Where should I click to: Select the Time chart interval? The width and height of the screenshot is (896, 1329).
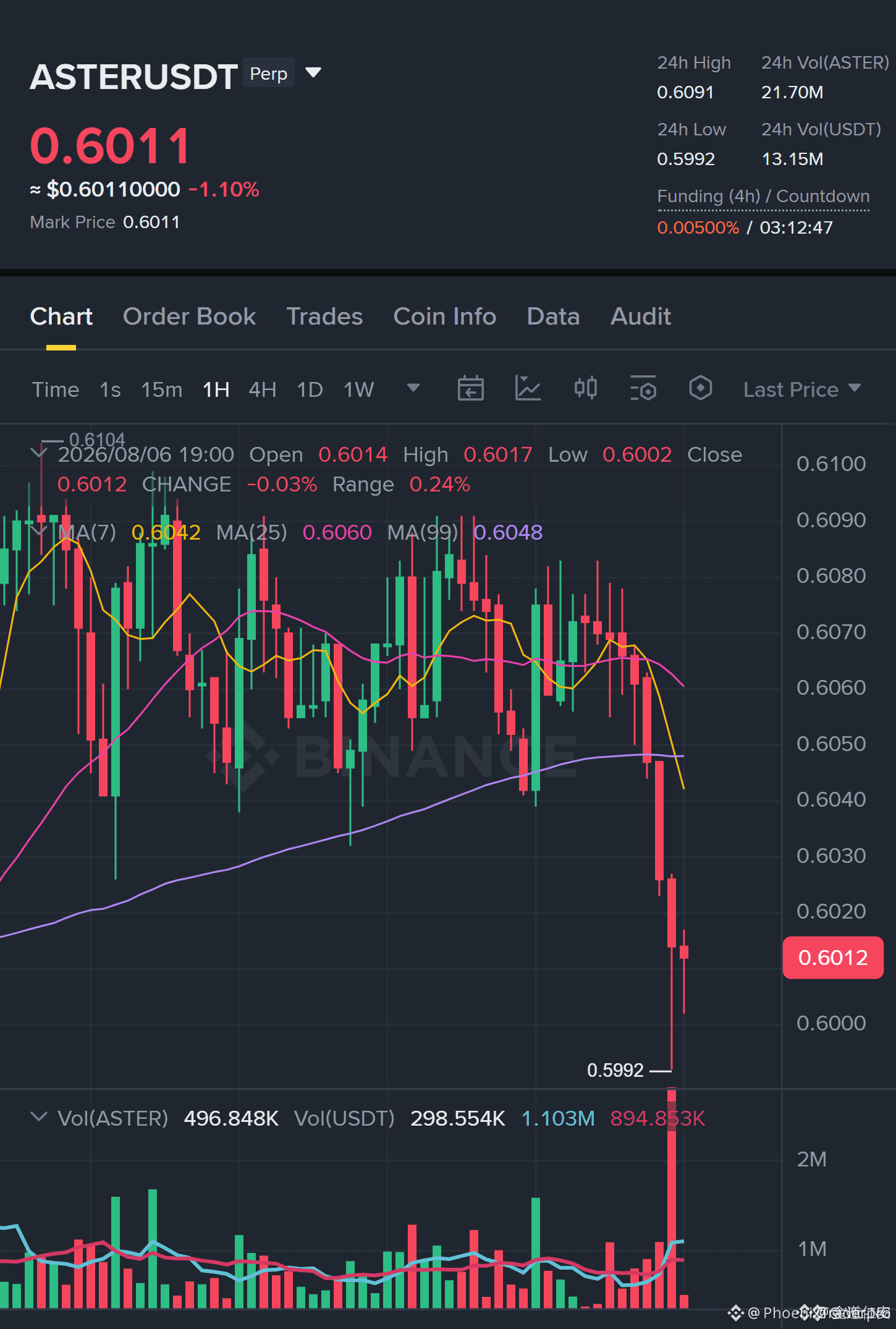pos(56,389)
